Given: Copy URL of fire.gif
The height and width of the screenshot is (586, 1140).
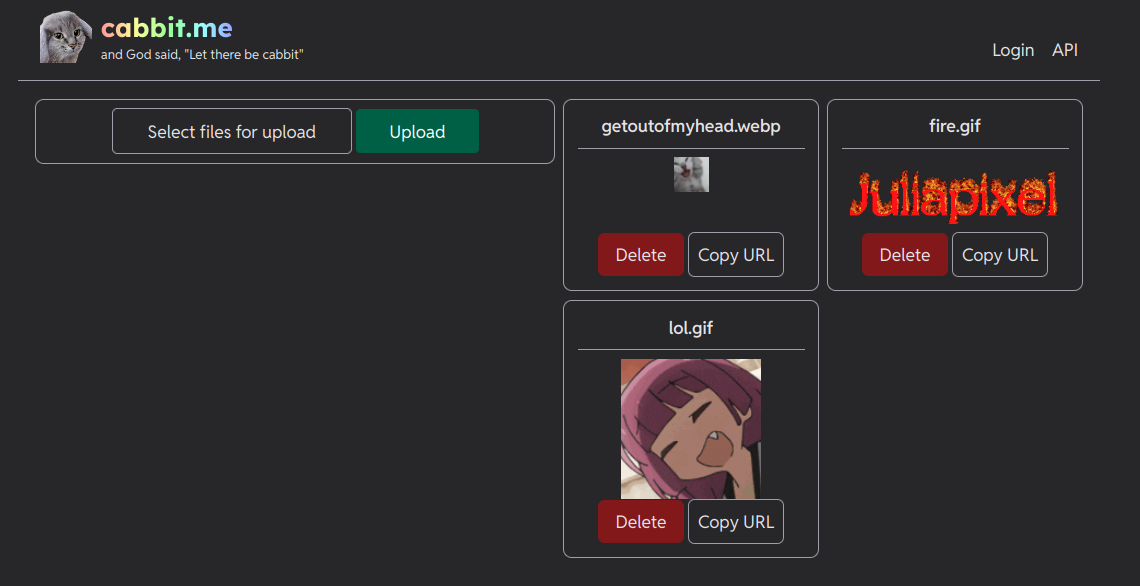Looking at the screenshot, I should 1000,255.
